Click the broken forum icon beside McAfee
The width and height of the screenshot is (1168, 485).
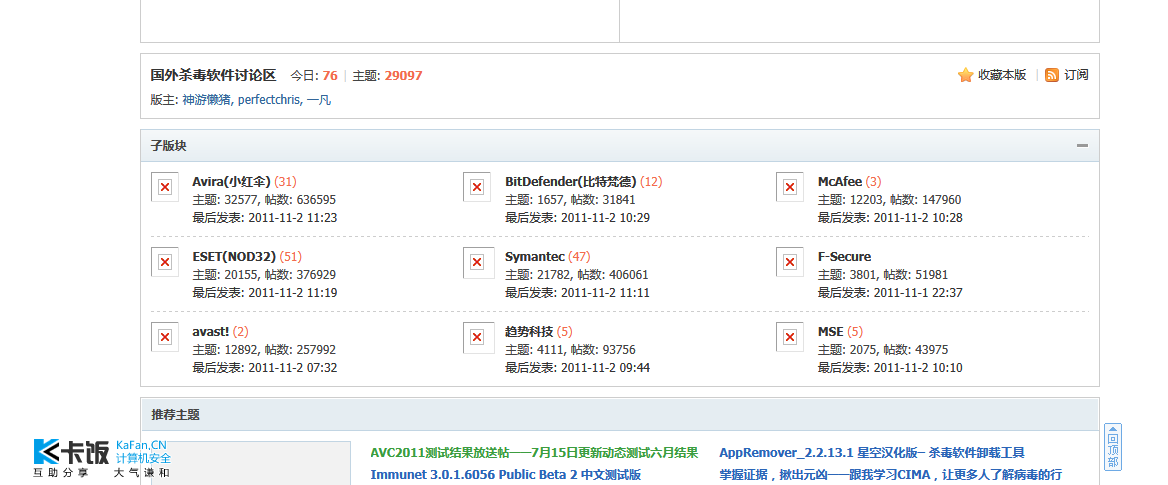coord(790,186)
